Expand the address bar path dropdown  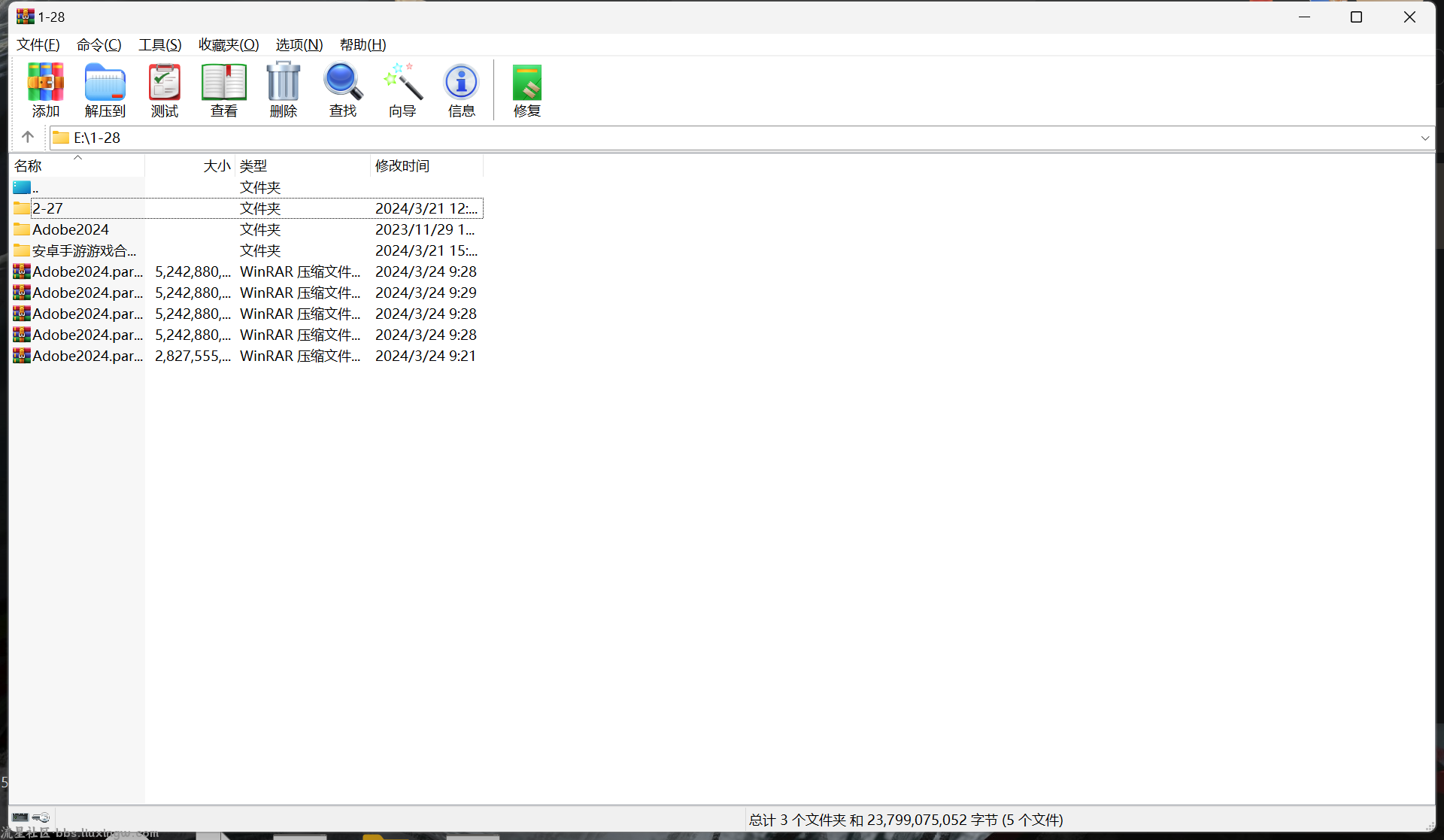1424,138
